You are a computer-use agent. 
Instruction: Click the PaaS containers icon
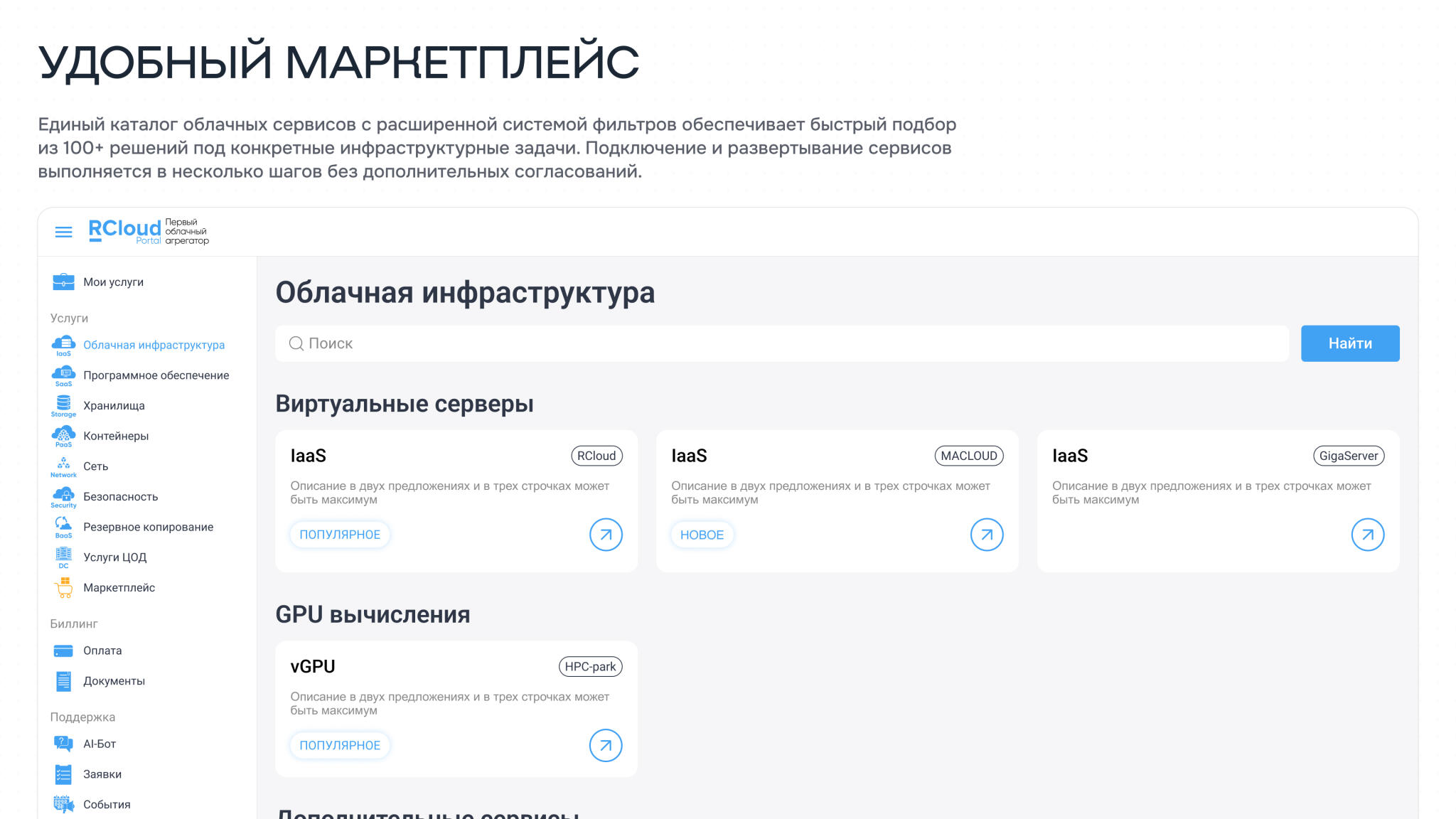coord(63,435)
